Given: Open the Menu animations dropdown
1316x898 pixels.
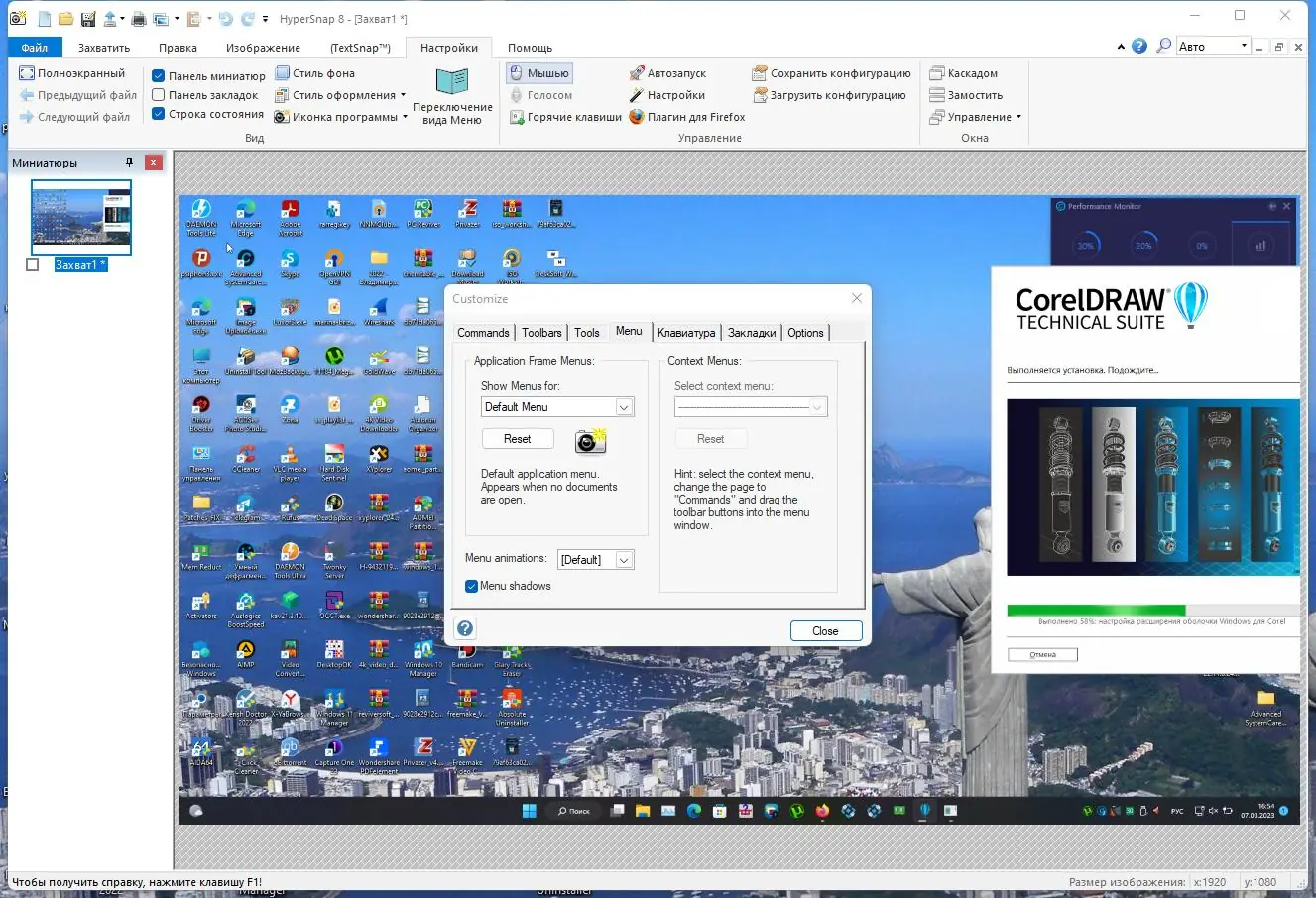Looking at the screenshot, I should (624, 560).
